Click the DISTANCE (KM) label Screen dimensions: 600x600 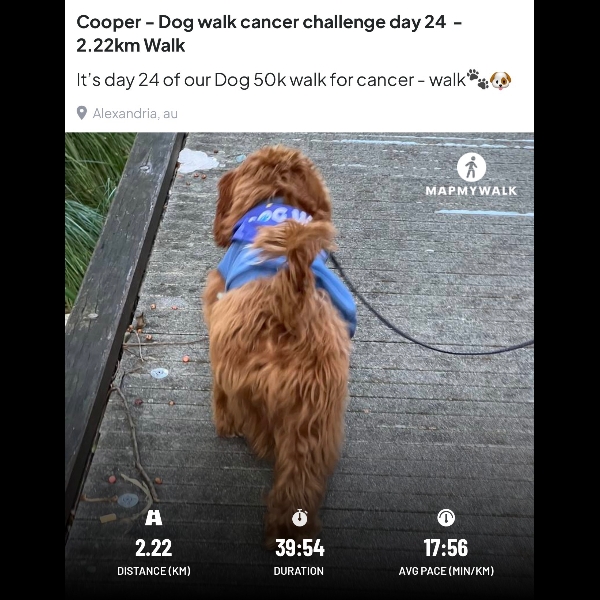pyautogui.click(x=153, y=571)
